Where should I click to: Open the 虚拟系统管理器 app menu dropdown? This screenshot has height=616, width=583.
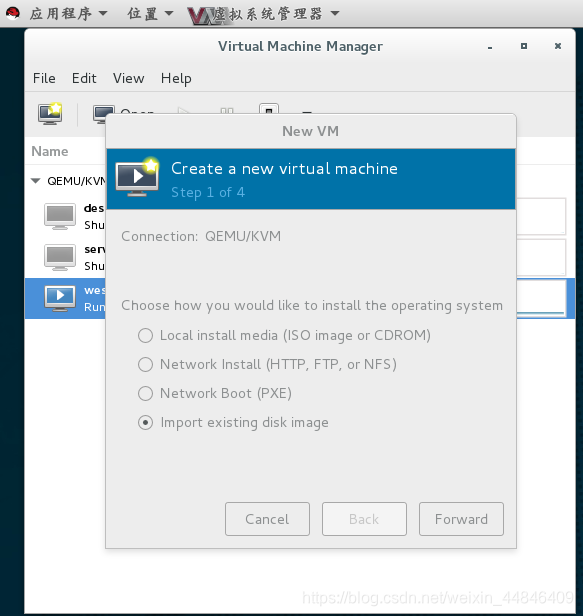(x=276, y=14)
